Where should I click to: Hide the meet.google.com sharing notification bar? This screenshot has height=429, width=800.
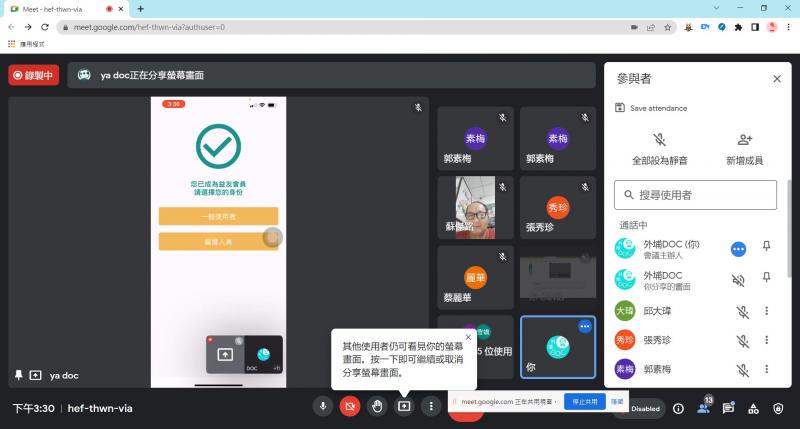(x=617, y=402)
